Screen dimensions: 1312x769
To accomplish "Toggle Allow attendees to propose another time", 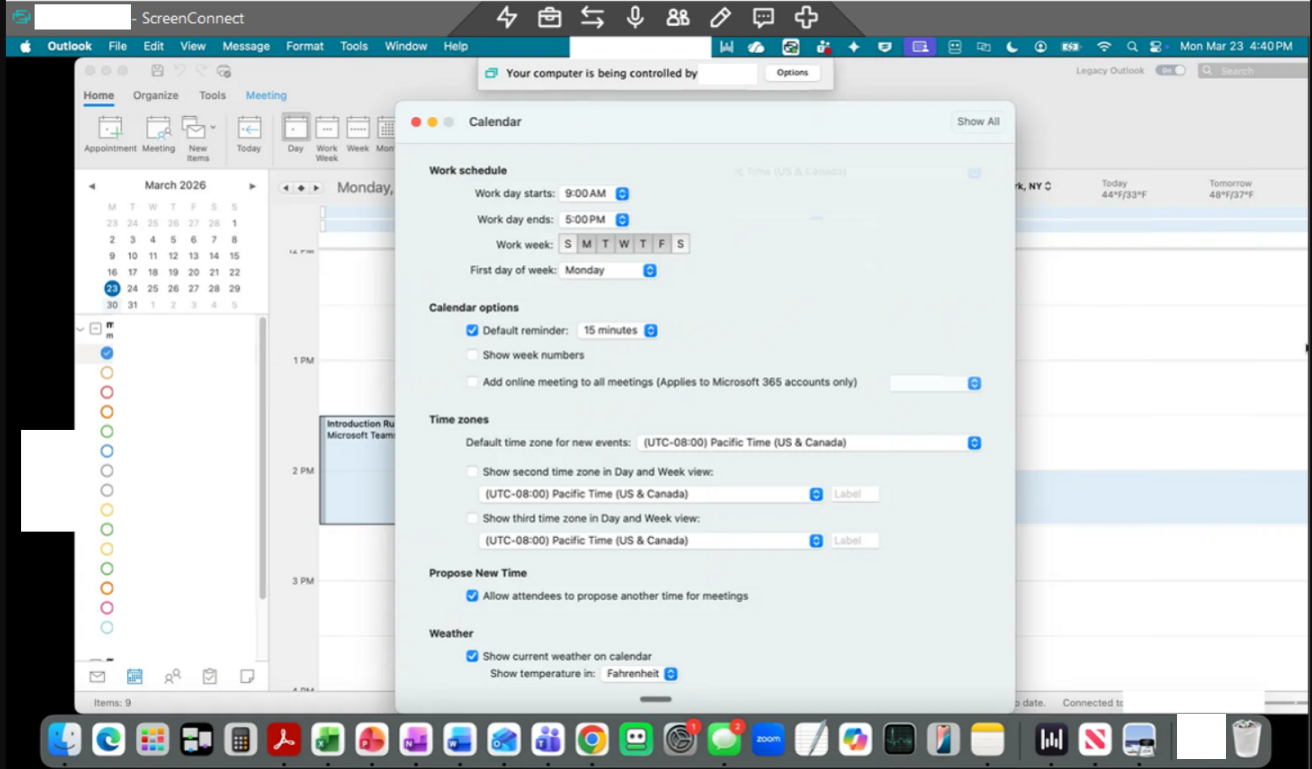I will coord(473,596).
